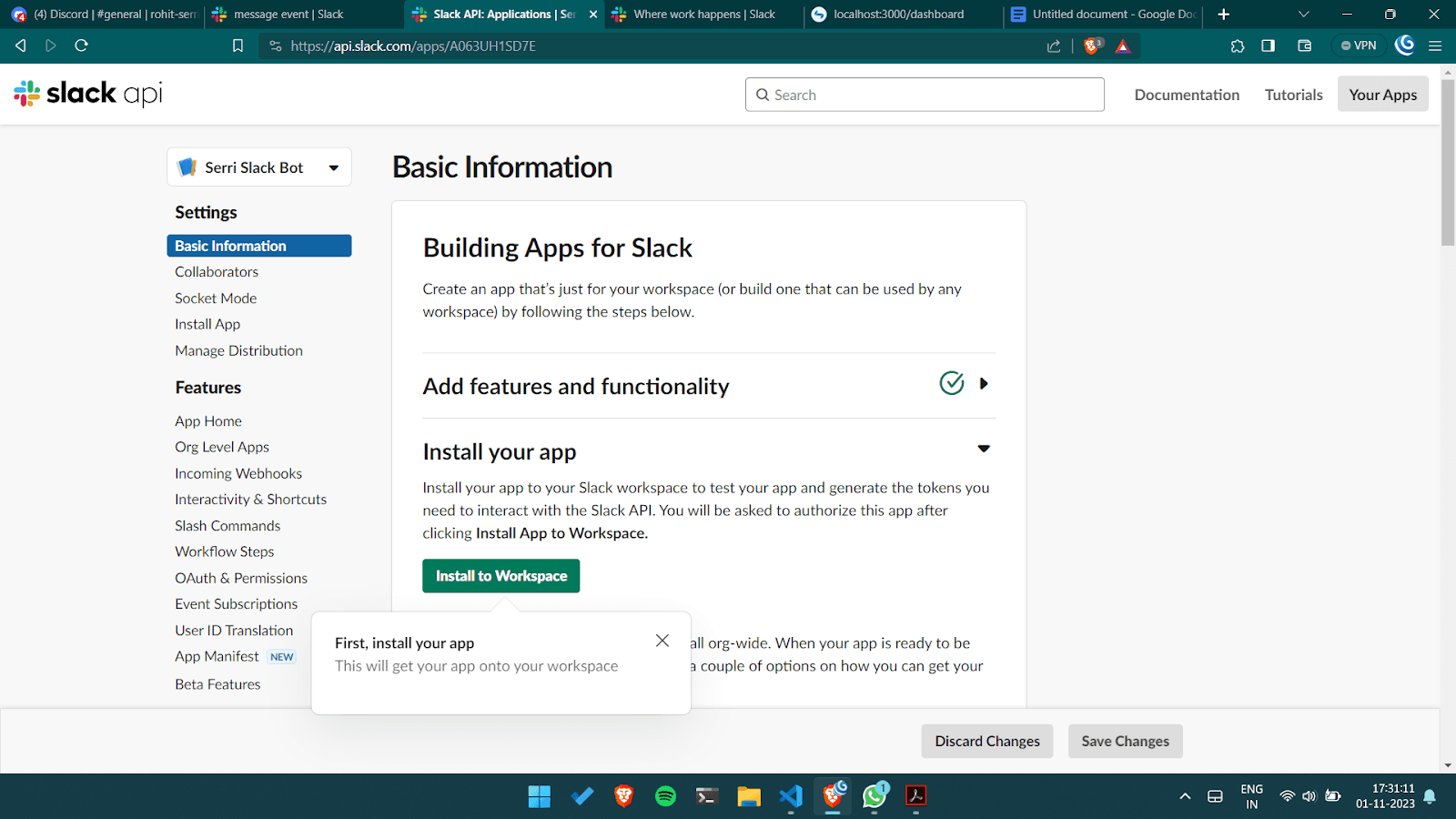
Task: Go back with the browser back arrow
Action: (21, 45)
